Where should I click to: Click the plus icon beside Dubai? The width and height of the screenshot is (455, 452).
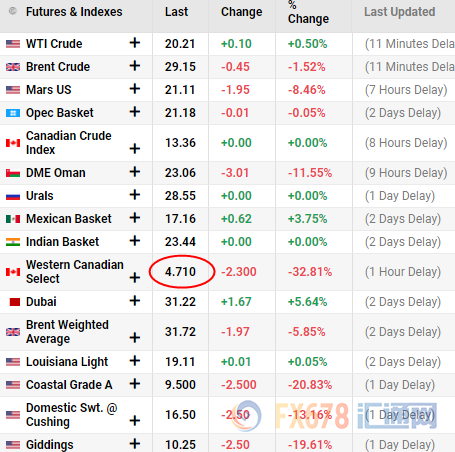tap(135, 301)
